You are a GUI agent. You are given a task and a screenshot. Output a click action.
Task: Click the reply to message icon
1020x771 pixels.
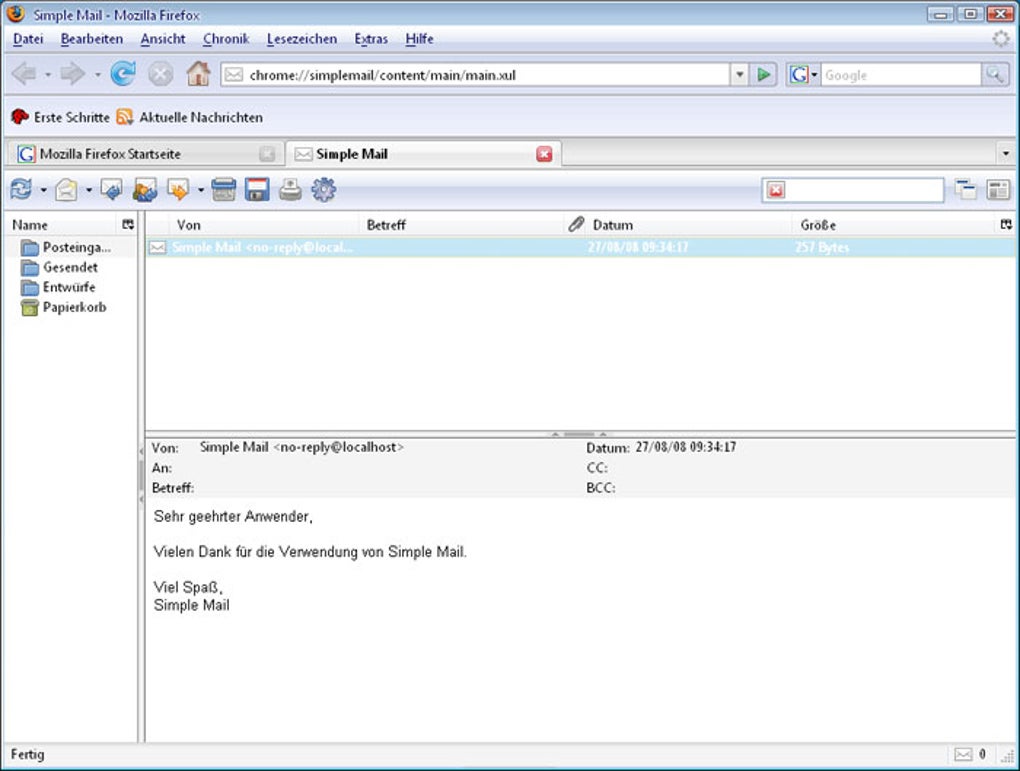[112, 190]
